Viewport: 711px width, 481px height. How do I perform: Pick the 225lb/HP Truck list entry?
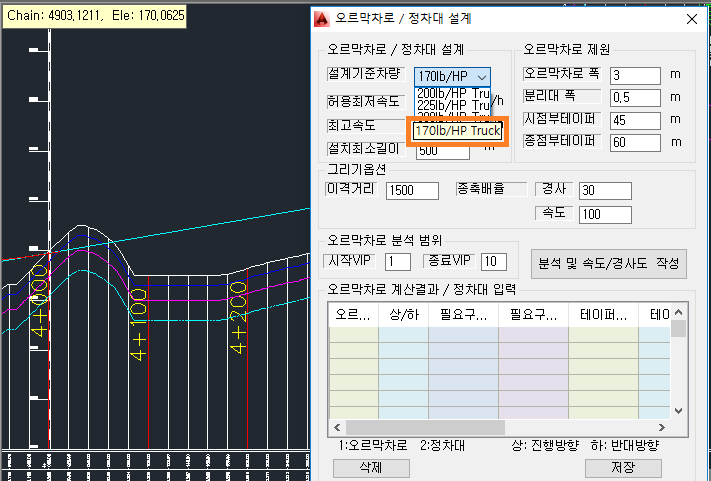point(453,105)
